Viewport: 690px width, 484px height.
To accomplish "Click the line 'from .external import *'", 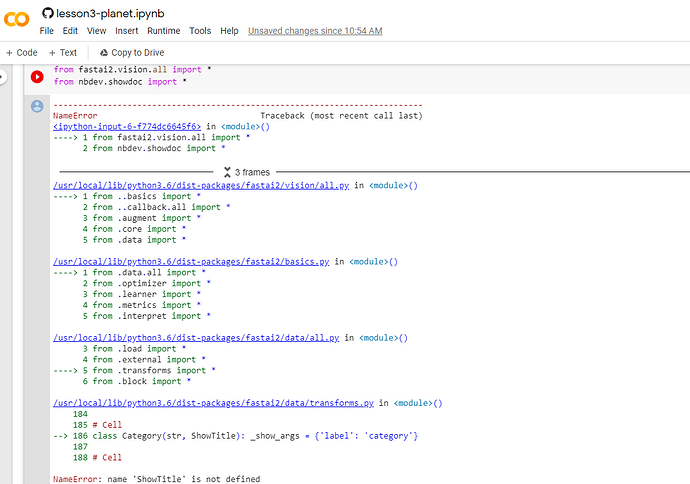I will coord(149,359).
